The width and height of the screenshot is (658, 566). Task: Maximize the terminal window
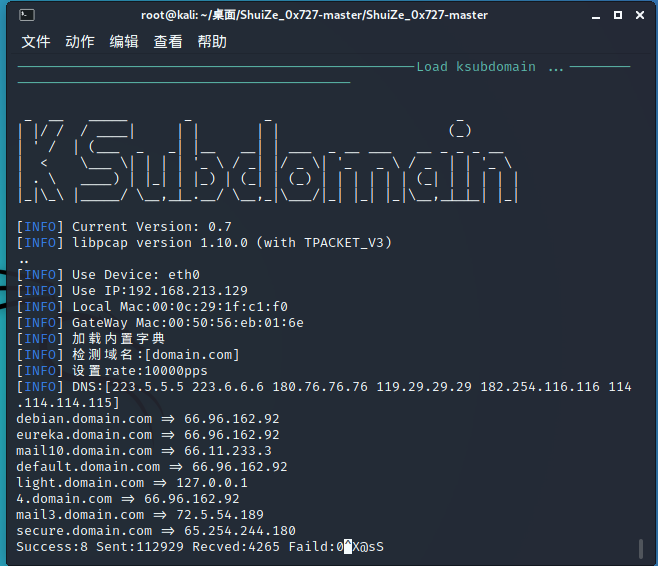coord(618,15)
